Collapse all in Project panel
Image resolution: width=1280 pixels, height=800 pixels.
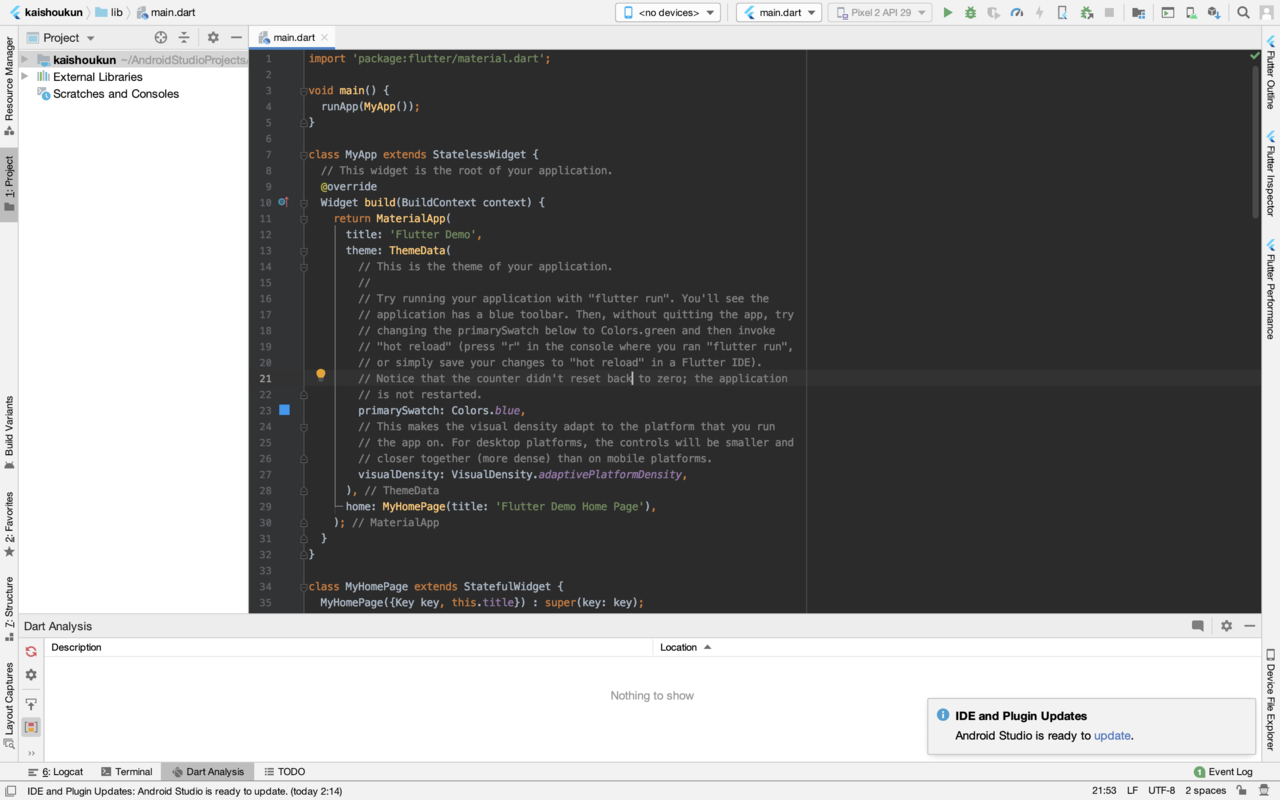coord(184,37)
